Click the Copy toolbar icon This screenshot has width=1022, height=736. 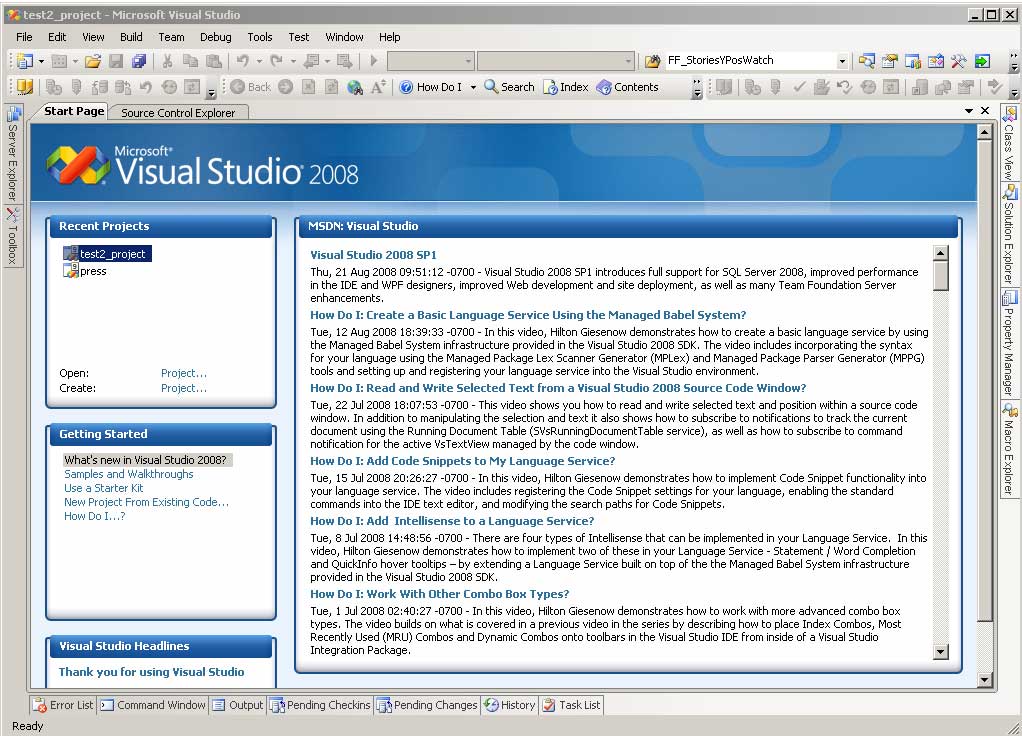[x=190, y=61]
